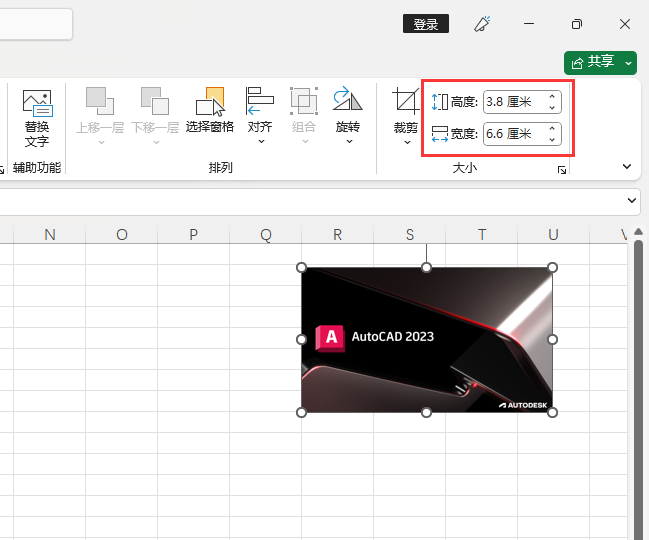Click the vertical scrollbar up arrow

[x=639, y=232]
